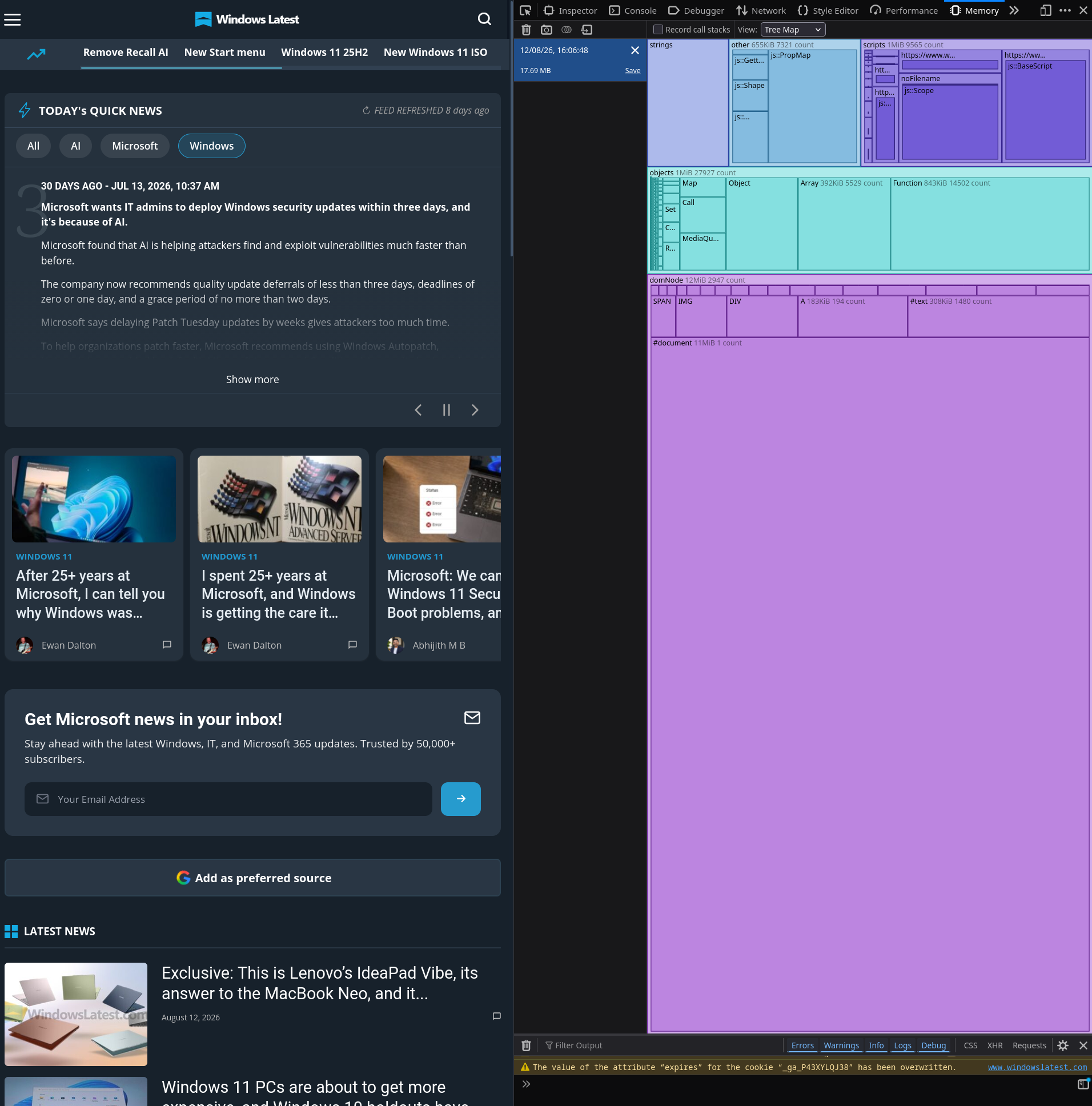Click the trending arrow icon
The image size is (1092, 1106).
pos(36,54)
